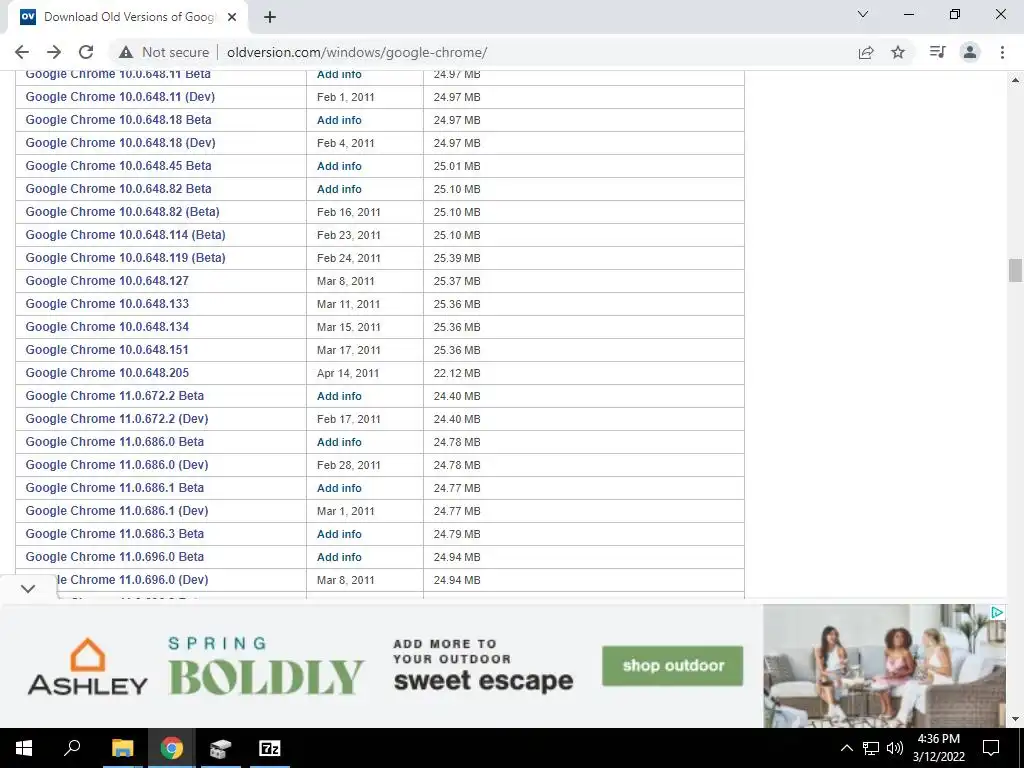Click the shop outdoor ad button
Screen dimensions: 1024x768
point(673,665)
